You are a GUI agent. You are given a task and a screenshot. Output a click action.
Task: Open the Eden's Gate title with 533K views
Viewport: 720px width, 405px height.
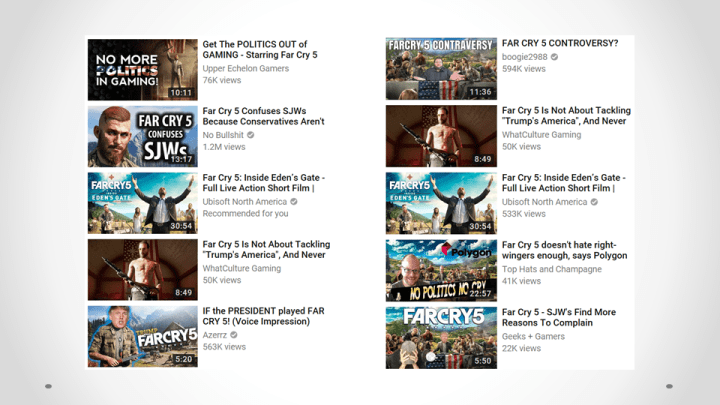tap(564, 183)
